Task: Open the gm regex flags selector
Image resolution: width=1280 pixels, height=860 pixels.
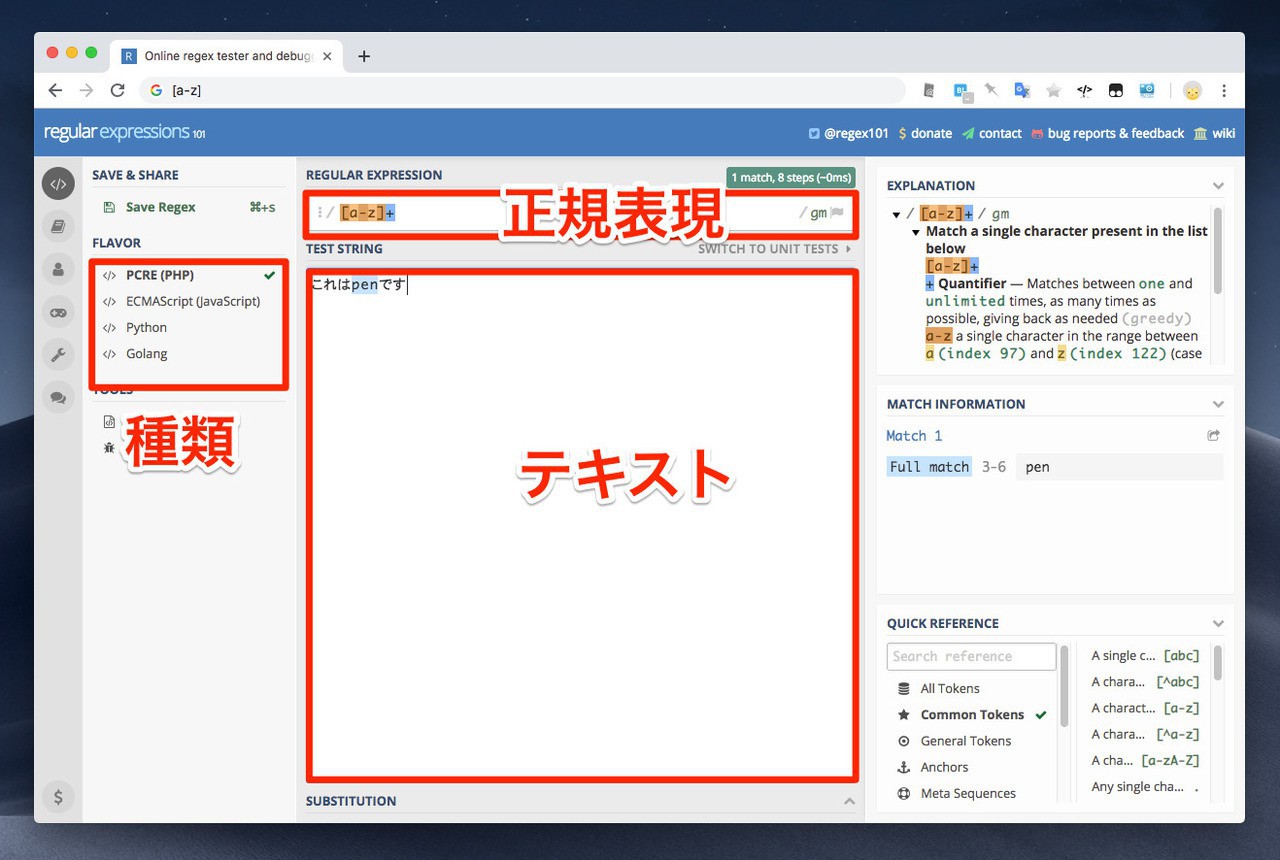Action: [818, 212]
